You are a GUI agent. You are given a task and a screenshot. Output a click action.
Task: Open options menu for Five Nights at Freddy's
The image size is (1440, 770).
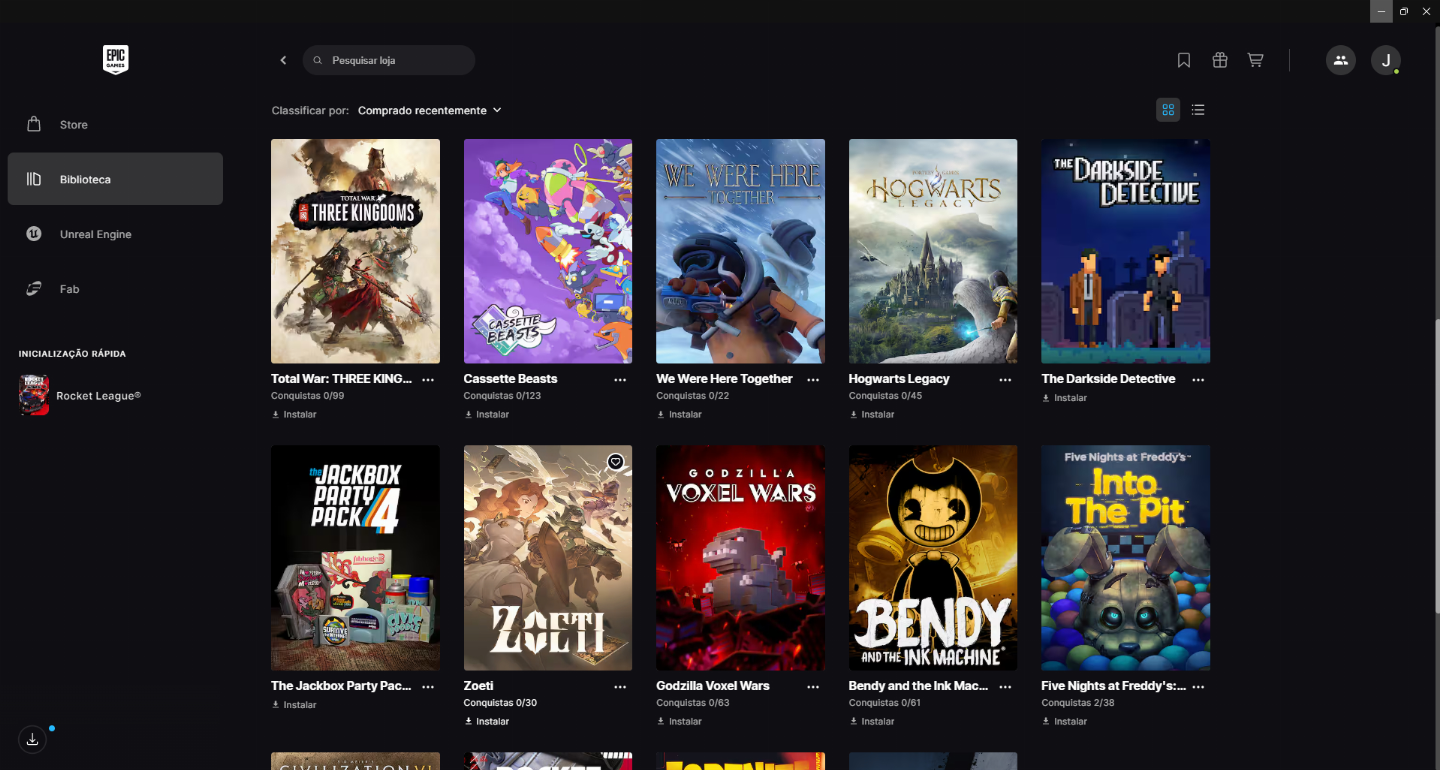(x=1198, y=687)
